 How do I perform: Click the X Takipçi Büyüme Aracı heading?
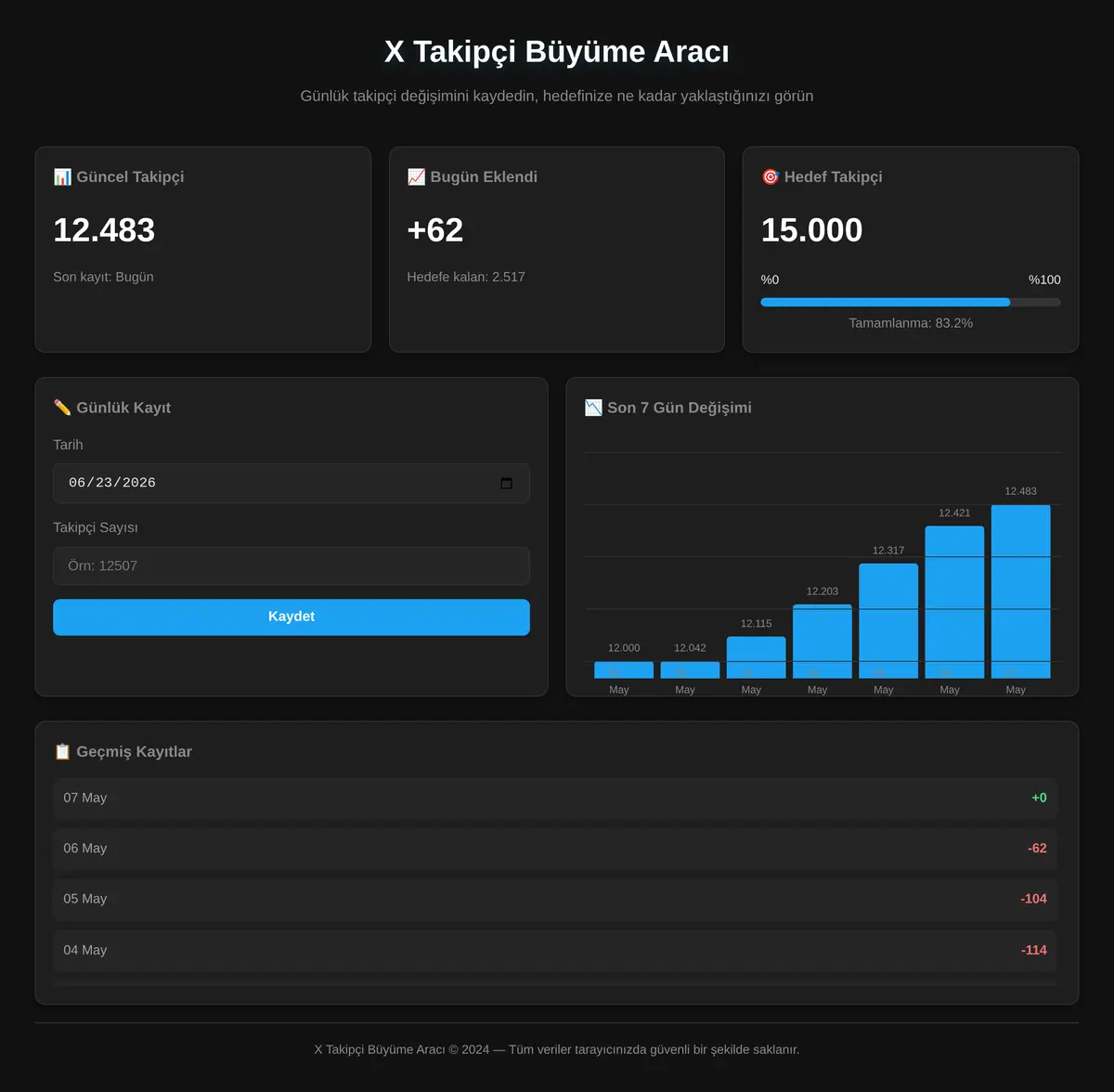(557, 52)
